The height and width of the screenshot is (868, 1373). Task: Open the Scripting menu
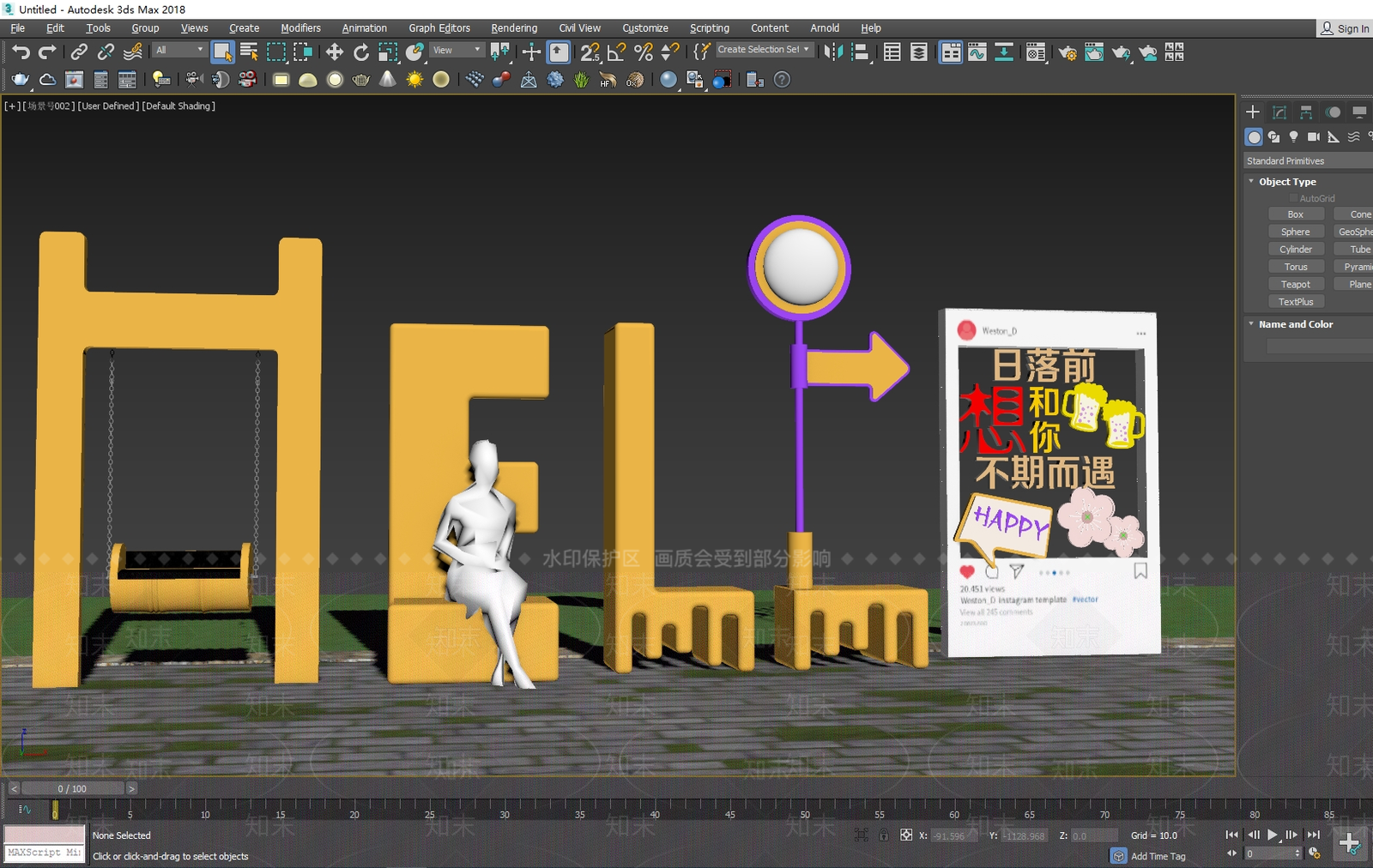tap(710, 28)
